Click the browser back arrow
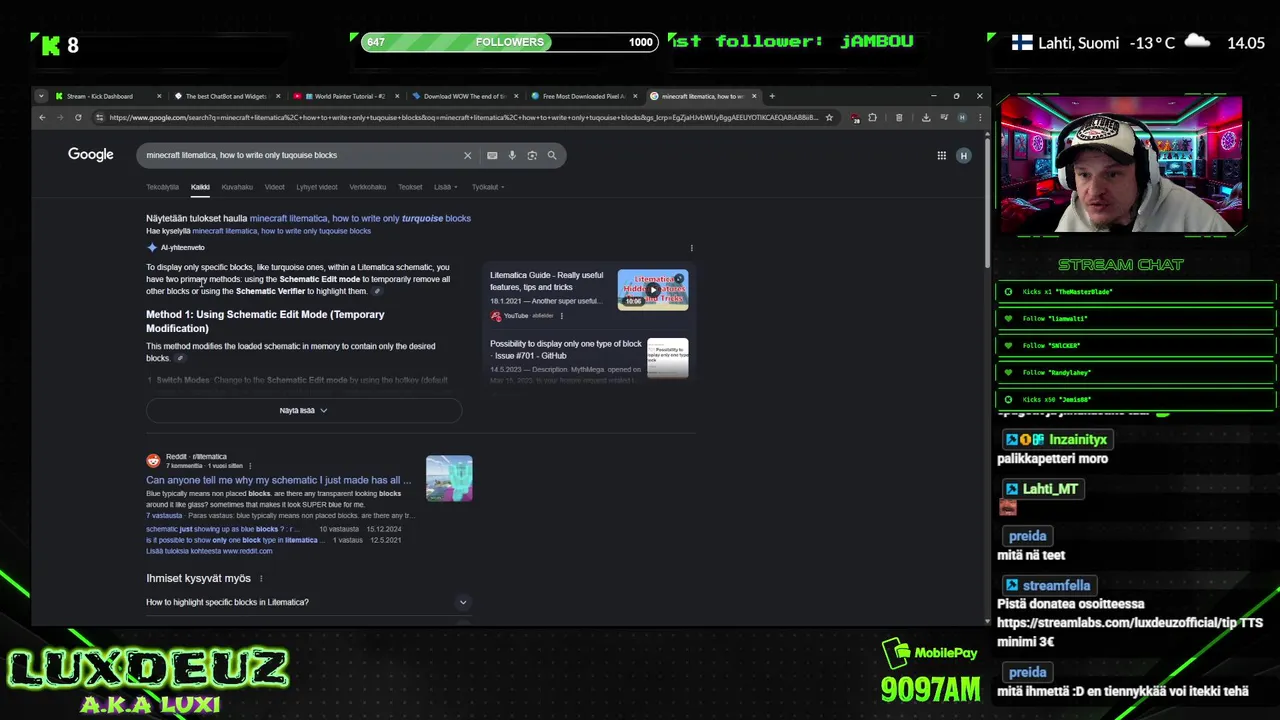 click(x=42, y=117)
